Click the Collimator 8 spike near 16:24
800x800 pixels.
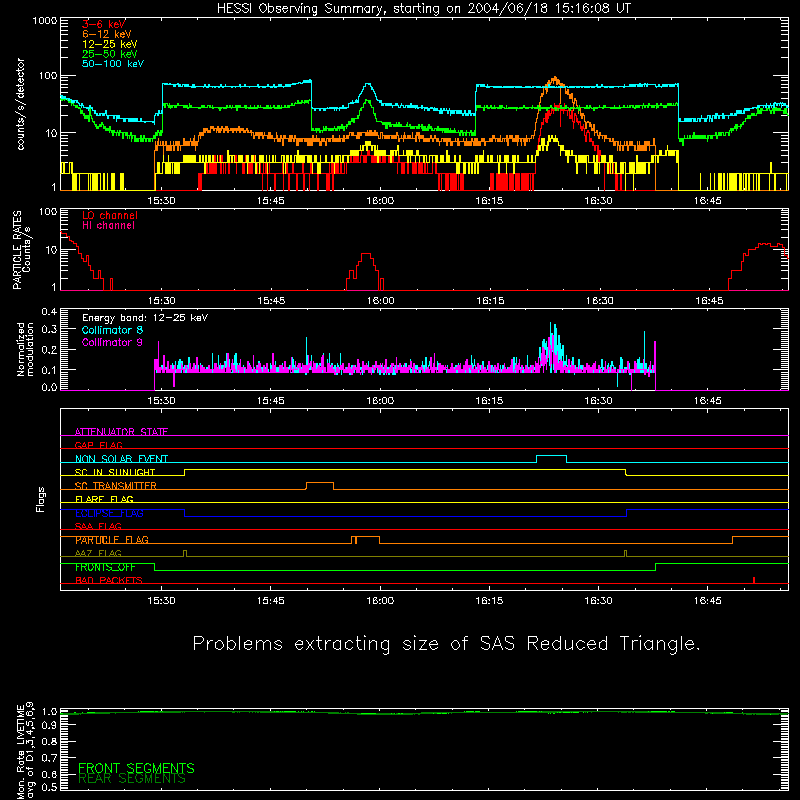(x=553, y=342)
